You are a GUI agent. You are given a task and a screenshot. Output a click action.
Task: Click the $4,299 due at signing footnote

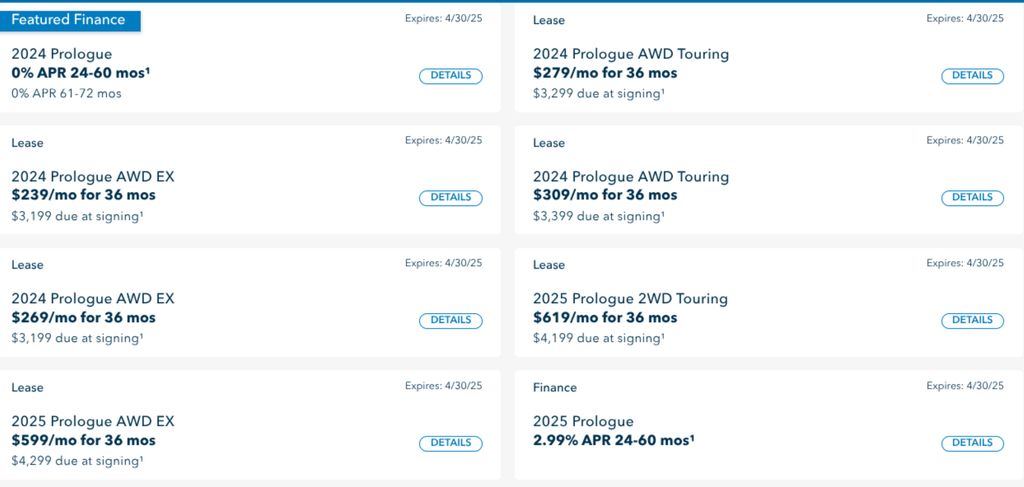(x=77, y=461)
